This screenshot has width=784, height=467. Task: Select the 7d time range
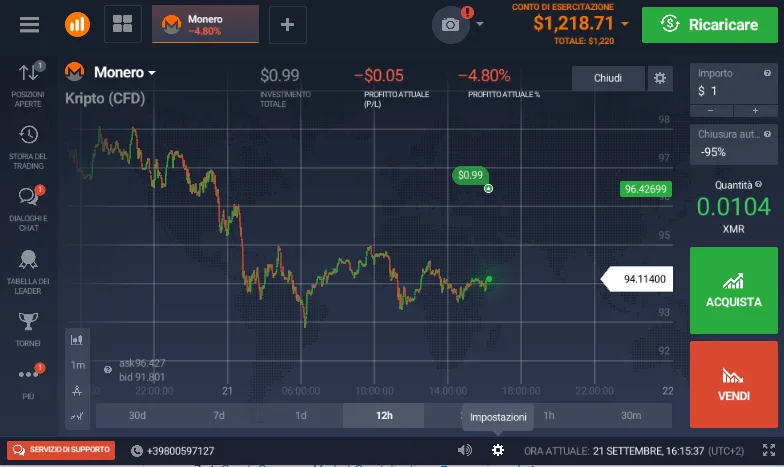pyautogui.click(x=219, y=416)
